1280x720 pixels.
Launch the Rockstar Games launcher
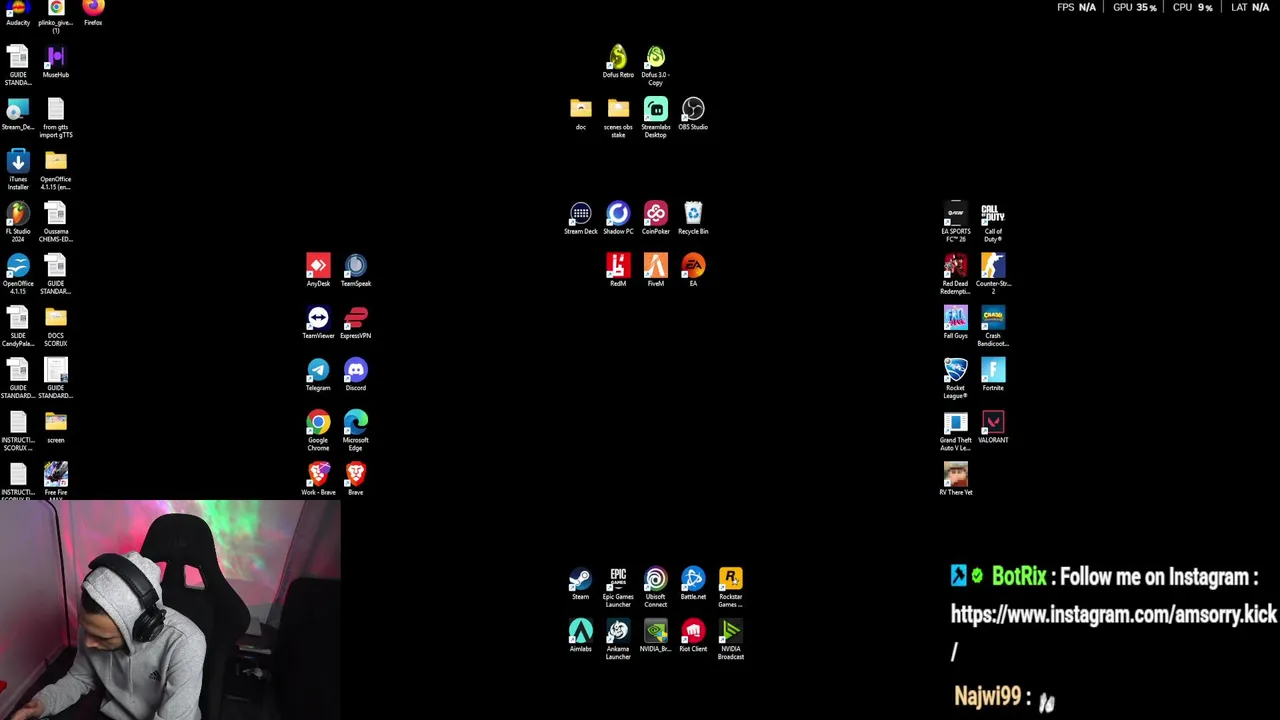click(x=730, y=588)
